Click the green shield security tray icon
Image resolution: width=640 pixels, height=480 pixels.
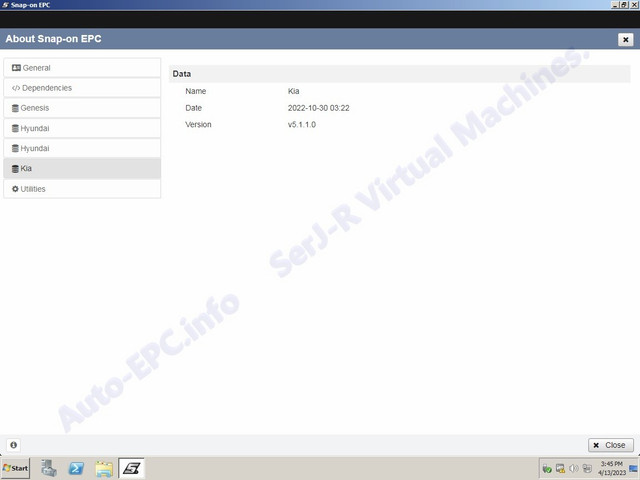pyautogui.click(x=547, y=469)
